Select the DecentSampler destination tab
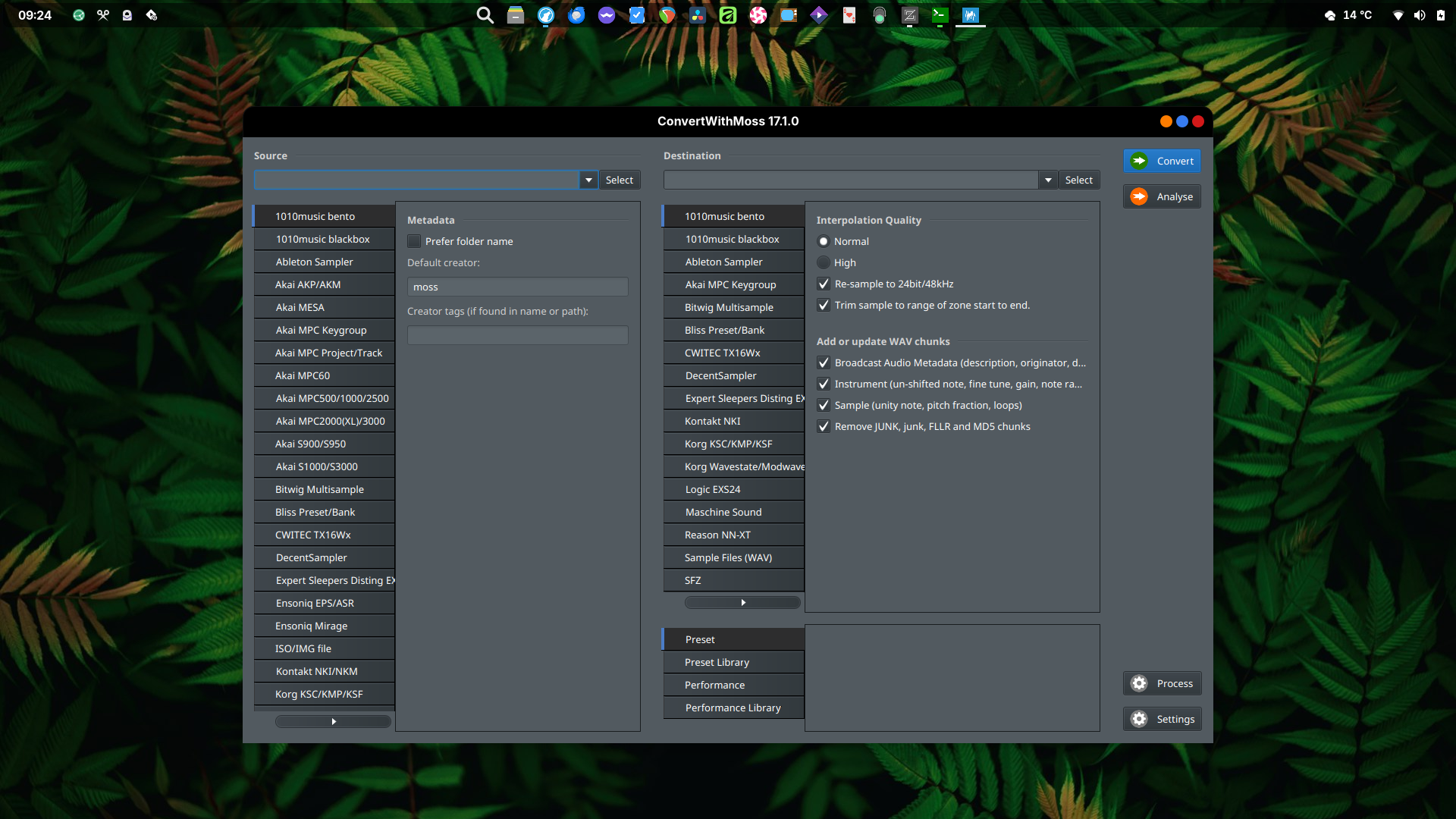The image size is (1456, 819). [x=733, y=375]
